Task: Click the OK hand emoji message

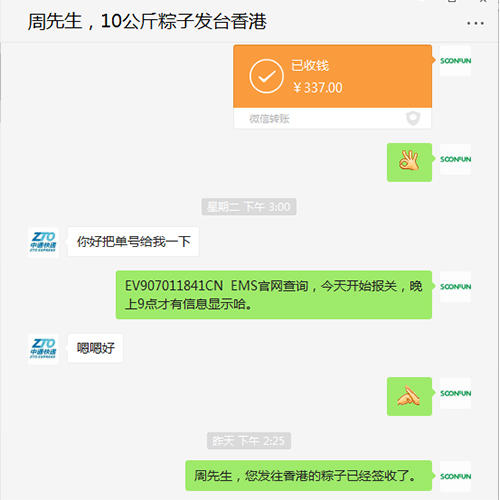Action: [409, 162]
